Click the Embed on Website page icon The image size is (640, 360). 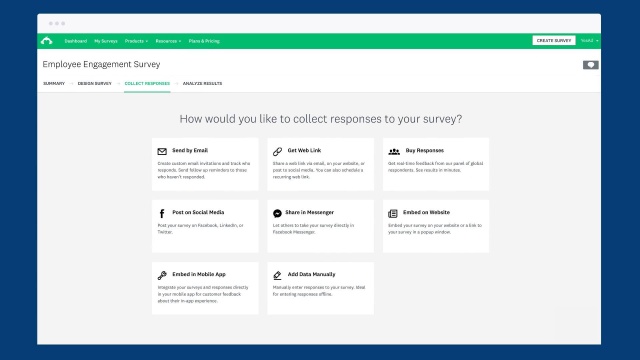[x=393, y=213]
